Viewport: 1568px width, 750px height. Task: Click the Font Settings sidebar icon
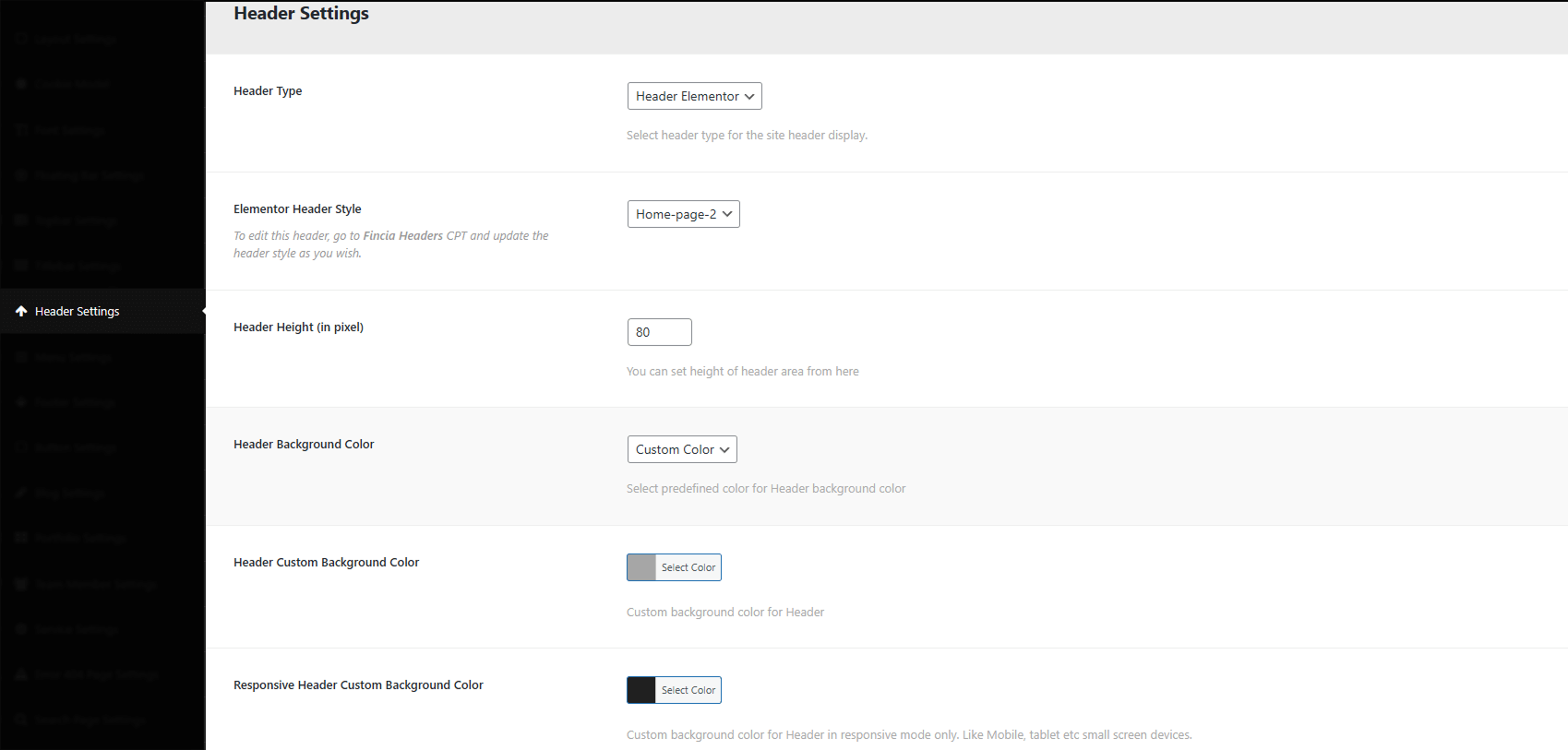[x=21, y=130]
